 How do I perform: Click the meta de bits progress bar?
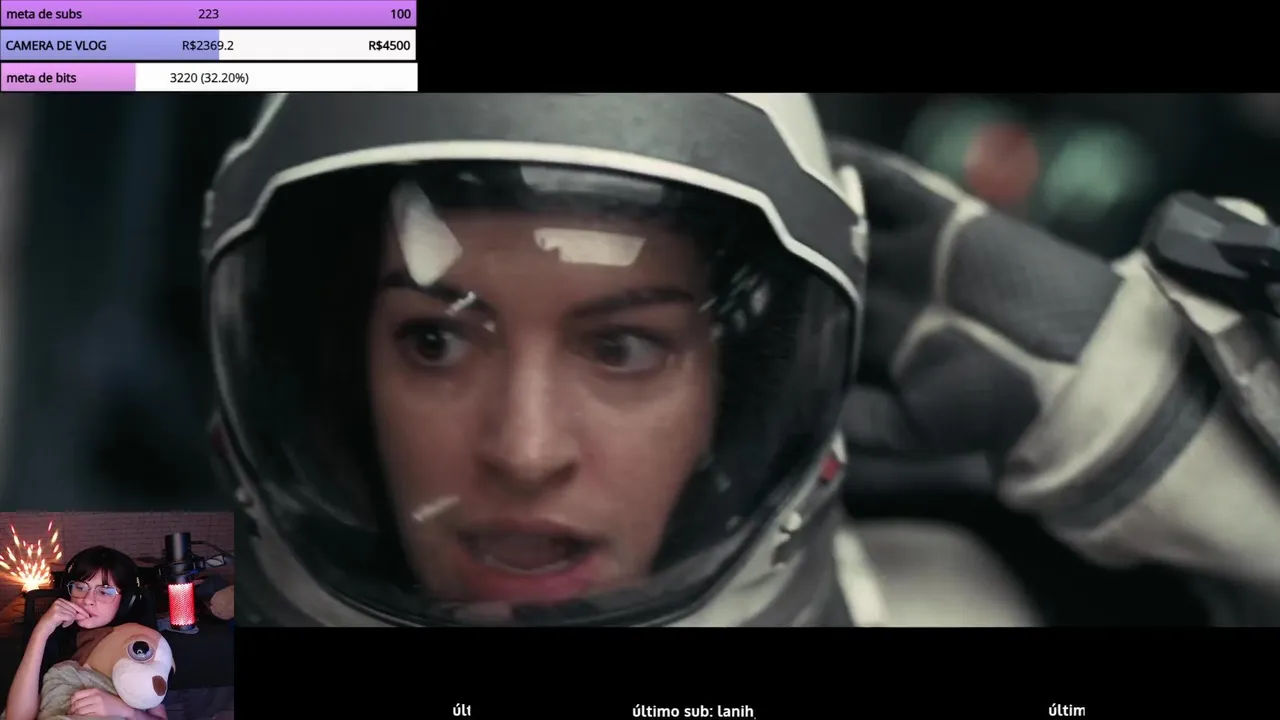click(x=208, y=77)
